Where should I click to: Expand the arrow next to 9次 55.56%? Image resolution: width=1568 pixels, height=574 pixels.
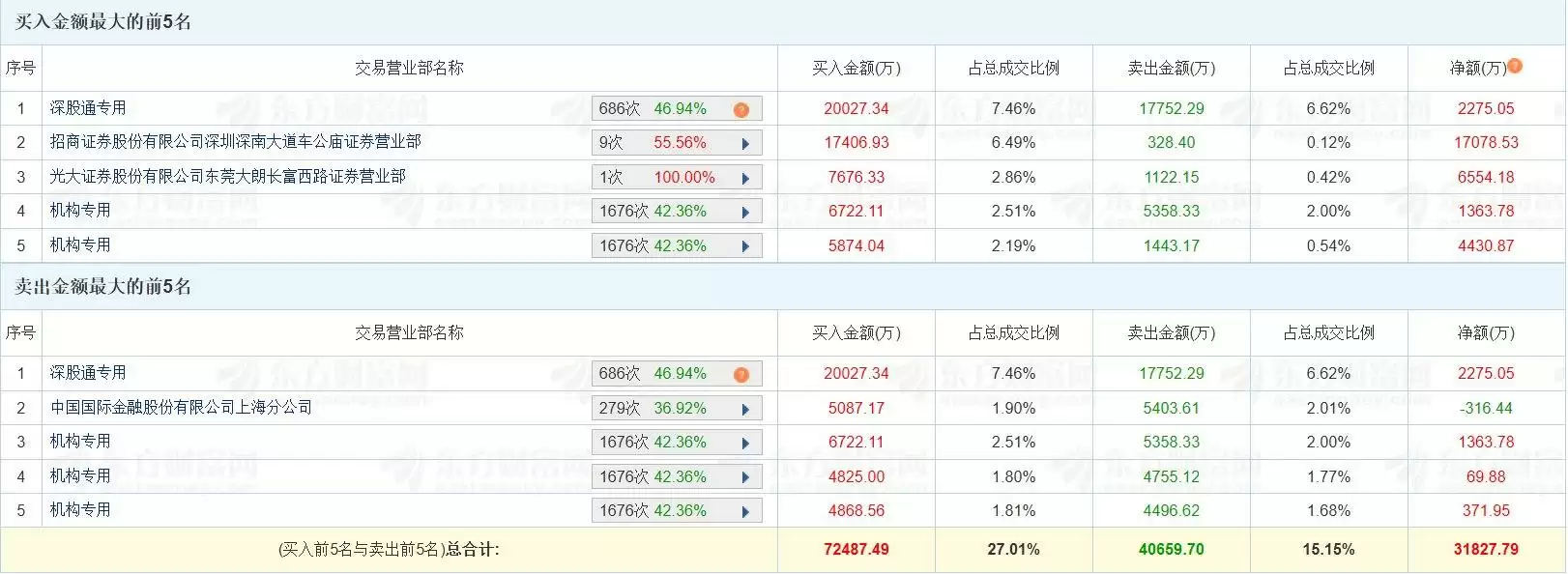pos(745,144)
